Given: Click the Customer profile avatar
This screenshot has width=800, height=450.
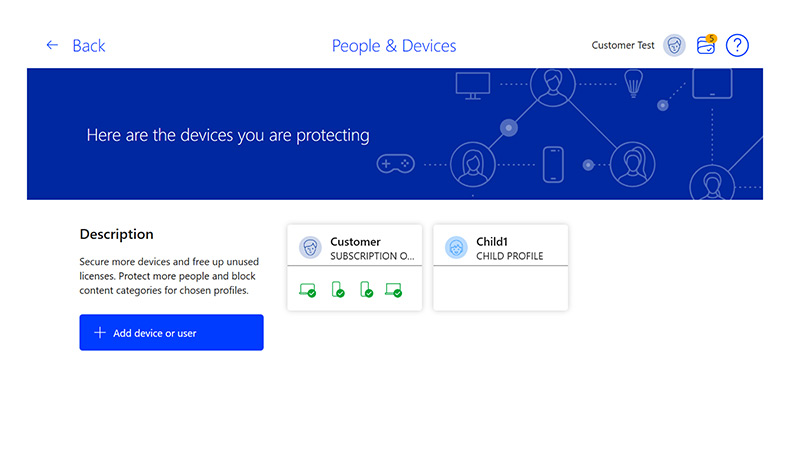Looking at the screenshot, I should [x=310, y=248].
